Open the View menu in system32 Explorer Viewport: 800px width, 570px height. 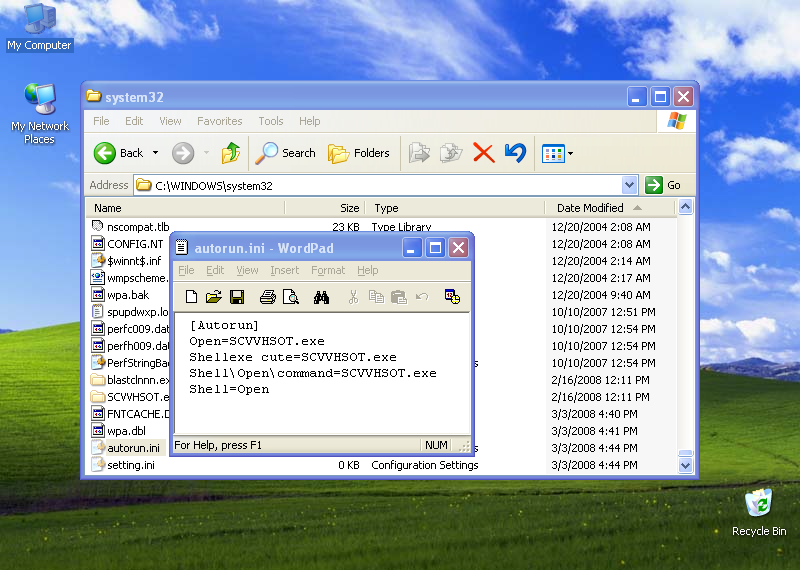click(x=170, y=121)
